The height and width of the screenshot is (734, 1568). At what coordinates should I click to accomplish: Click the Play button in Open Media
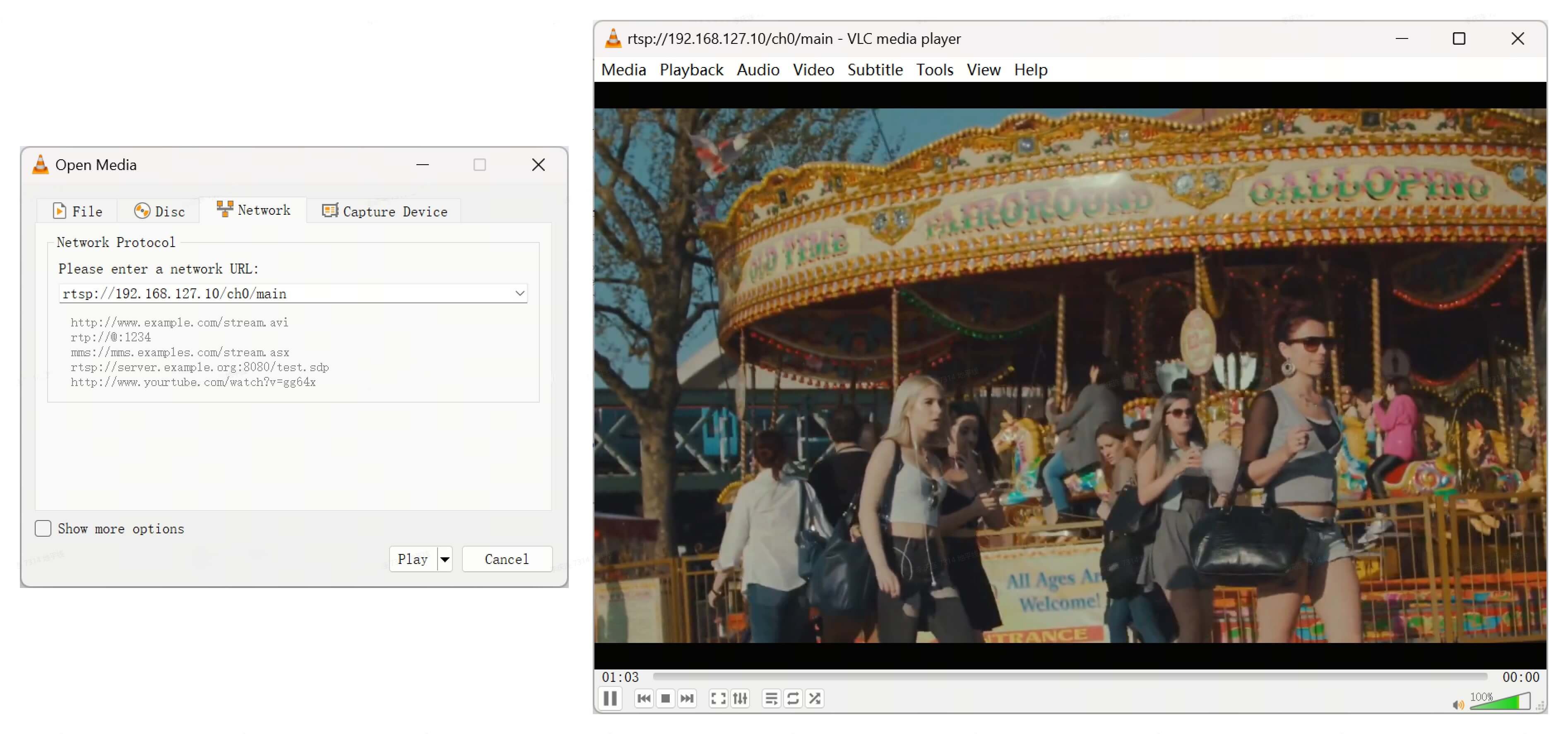coord(413,559)
